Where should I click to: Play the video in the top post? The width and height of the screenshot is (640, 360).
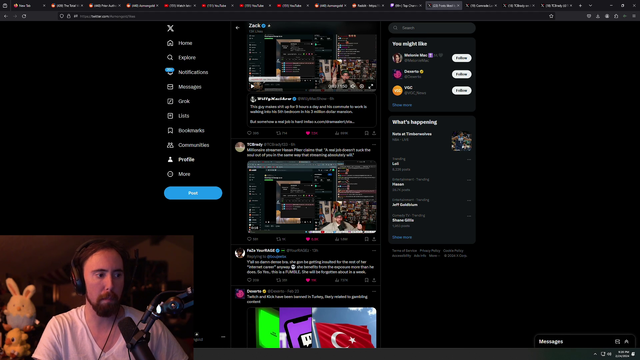(252, 86)
